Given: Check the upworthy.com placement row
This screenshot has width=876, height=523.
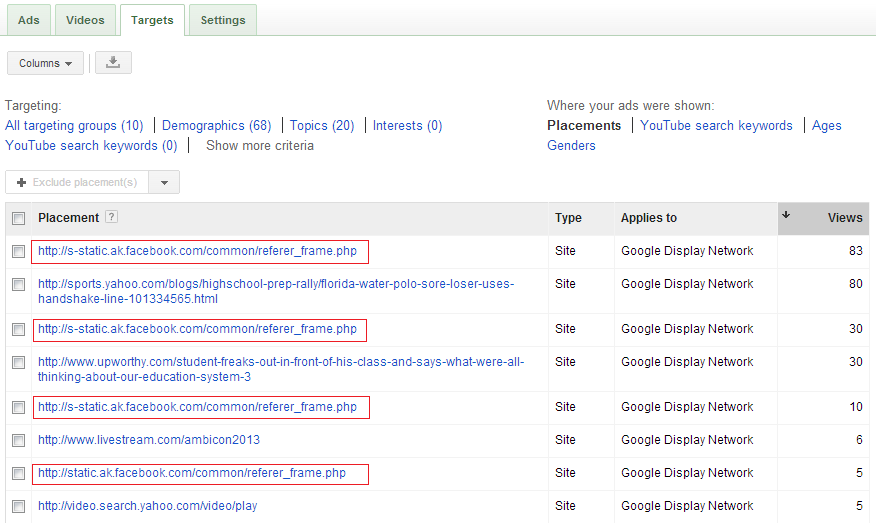Looking at the screenshot, I should pyautogui.click(x=18, y=363).
